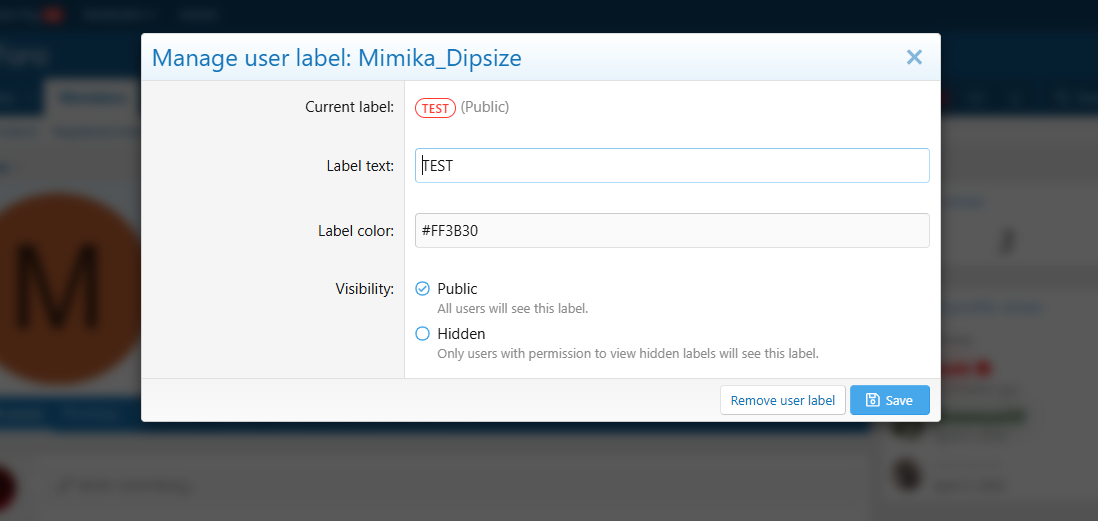This screenshot has height=521, width=1098.
Task: Click the floppy disk icon on Save
Action: [872, 400]
